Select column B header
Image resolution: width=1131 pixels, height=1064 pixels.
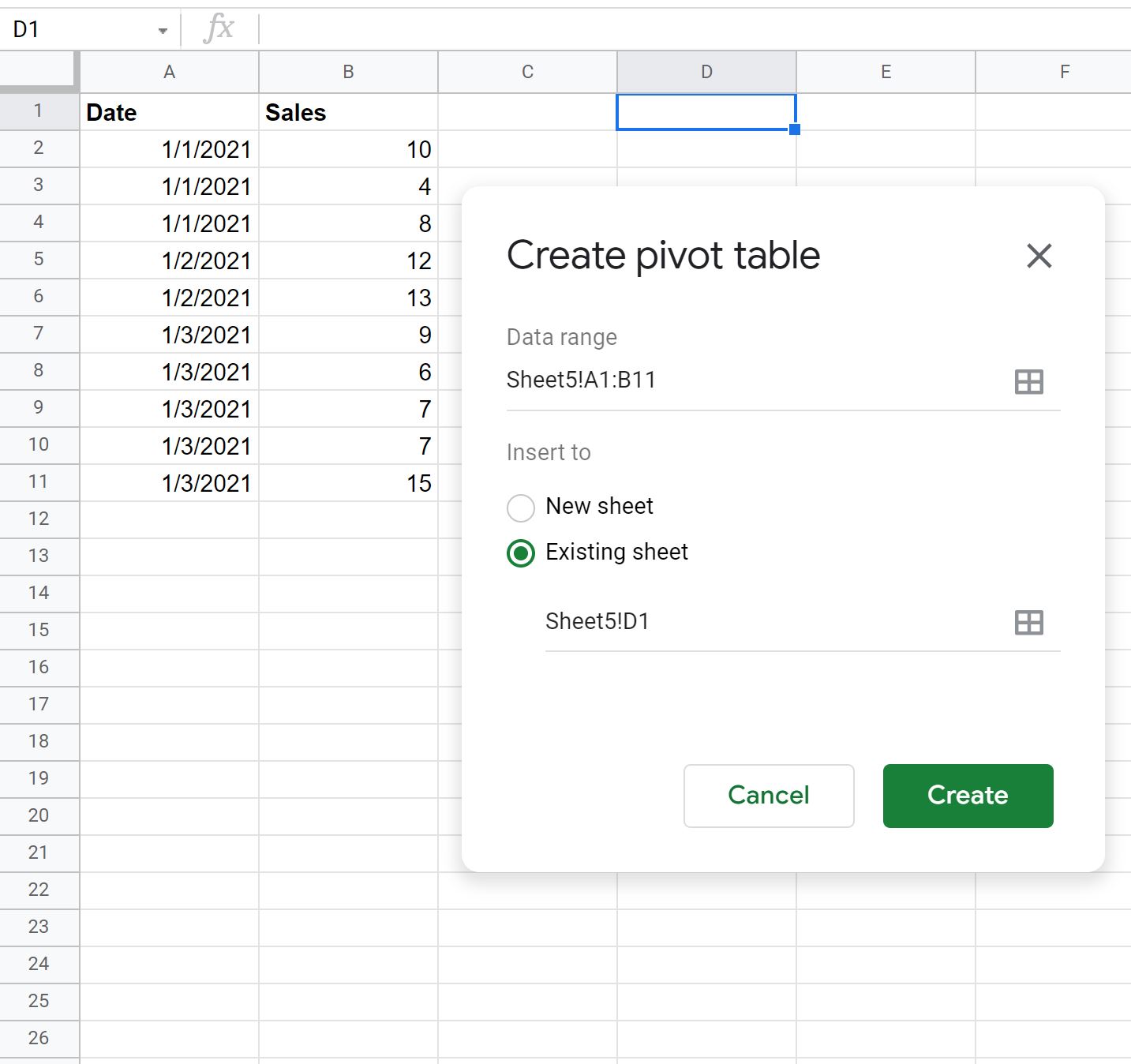348,73
